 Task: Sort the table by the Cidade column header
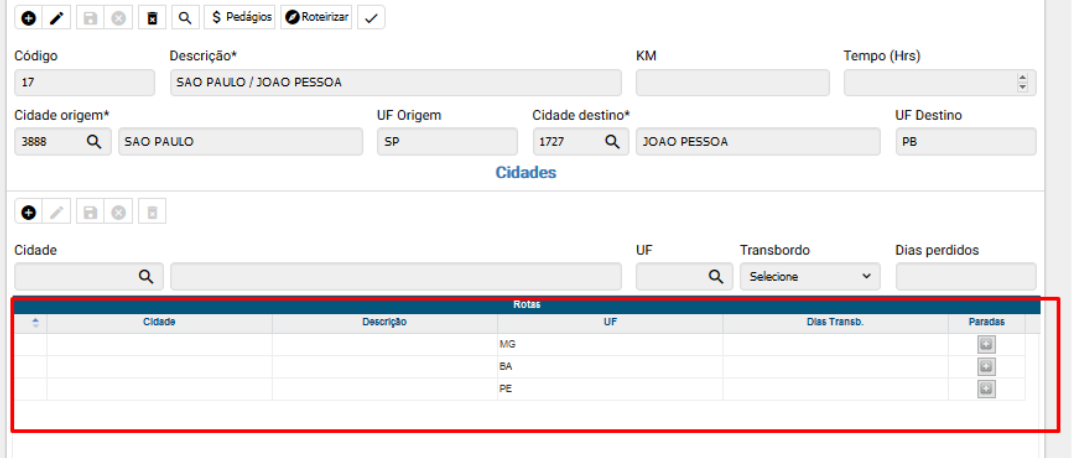coord(159,322)
